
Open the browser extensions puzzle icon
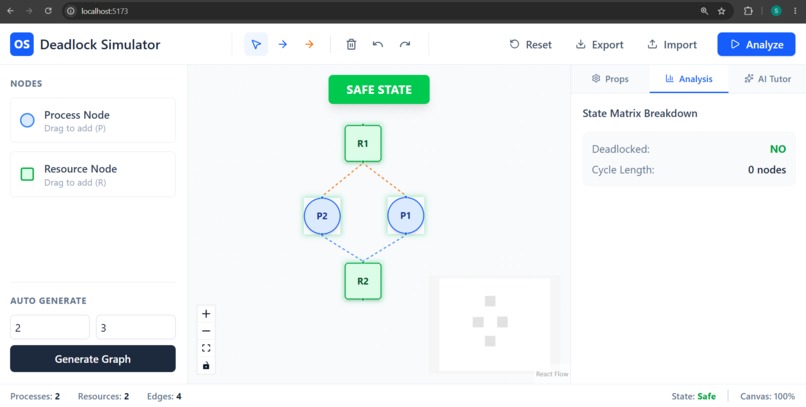coord(748,11)
